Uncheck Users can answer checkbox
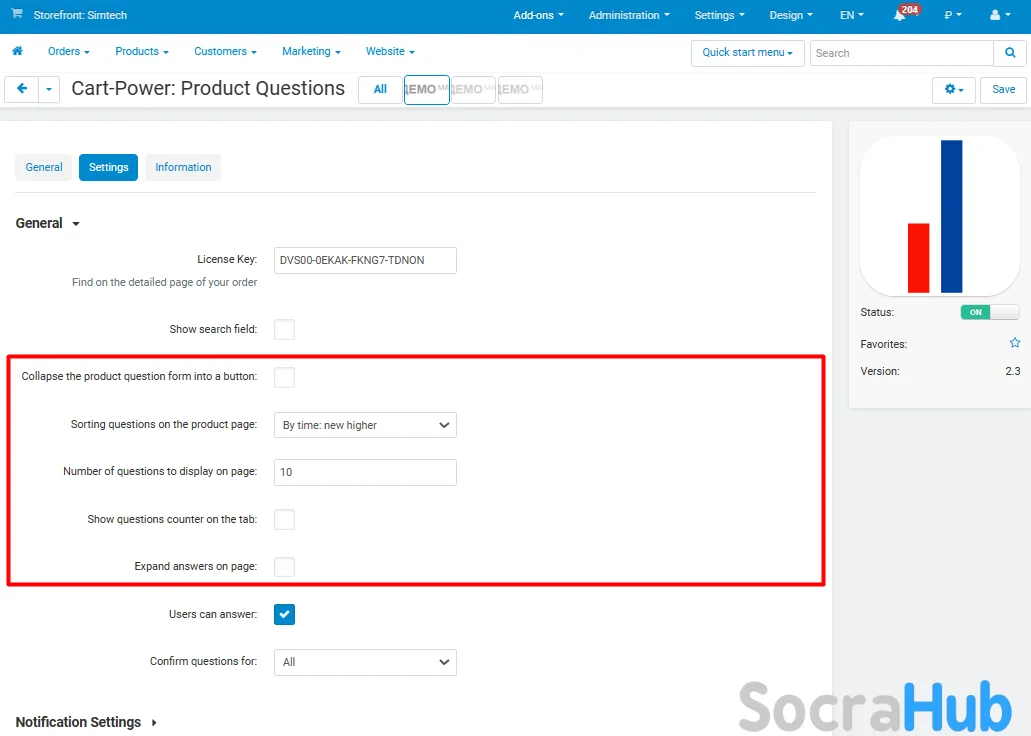The image size is (1031, 736). coord(284,614)
